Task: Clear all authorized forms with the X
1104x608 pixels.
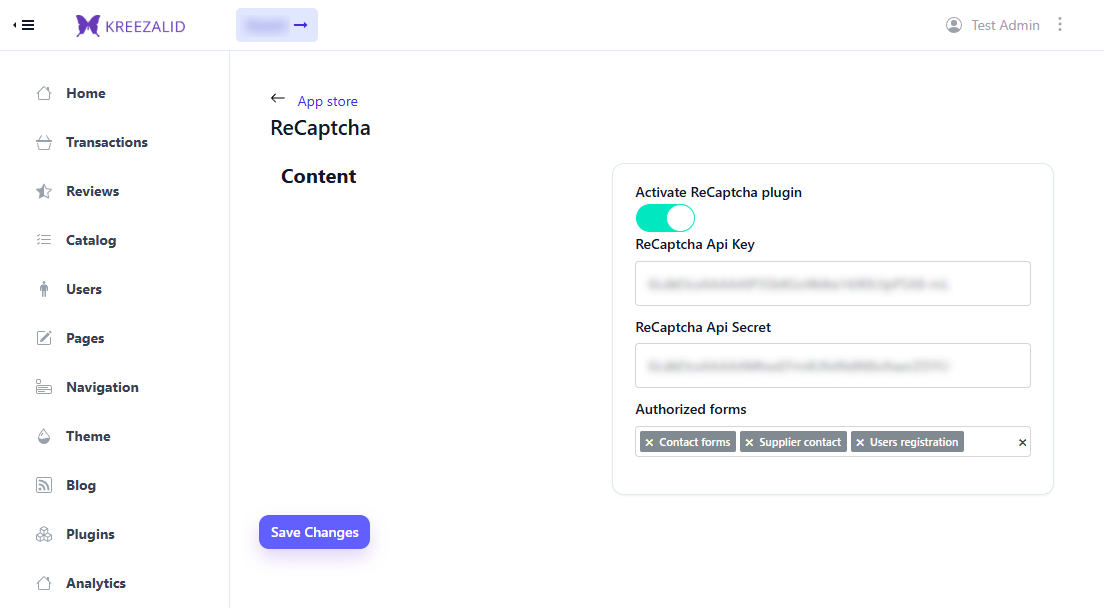Action: click(x=1022, y=443)
